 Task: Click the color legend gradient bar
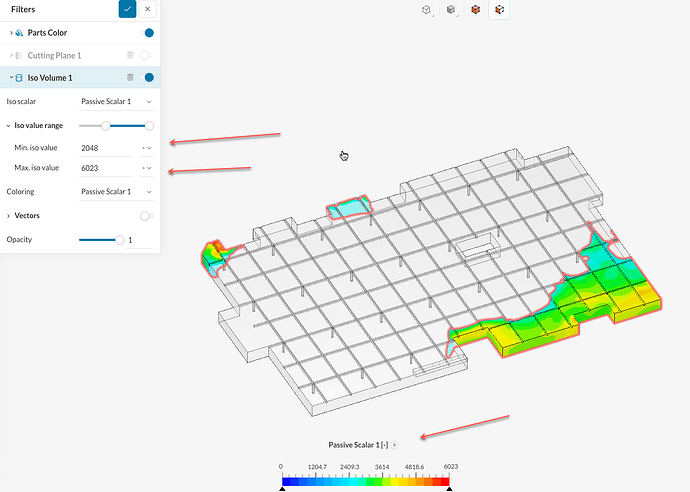point(366,481)
